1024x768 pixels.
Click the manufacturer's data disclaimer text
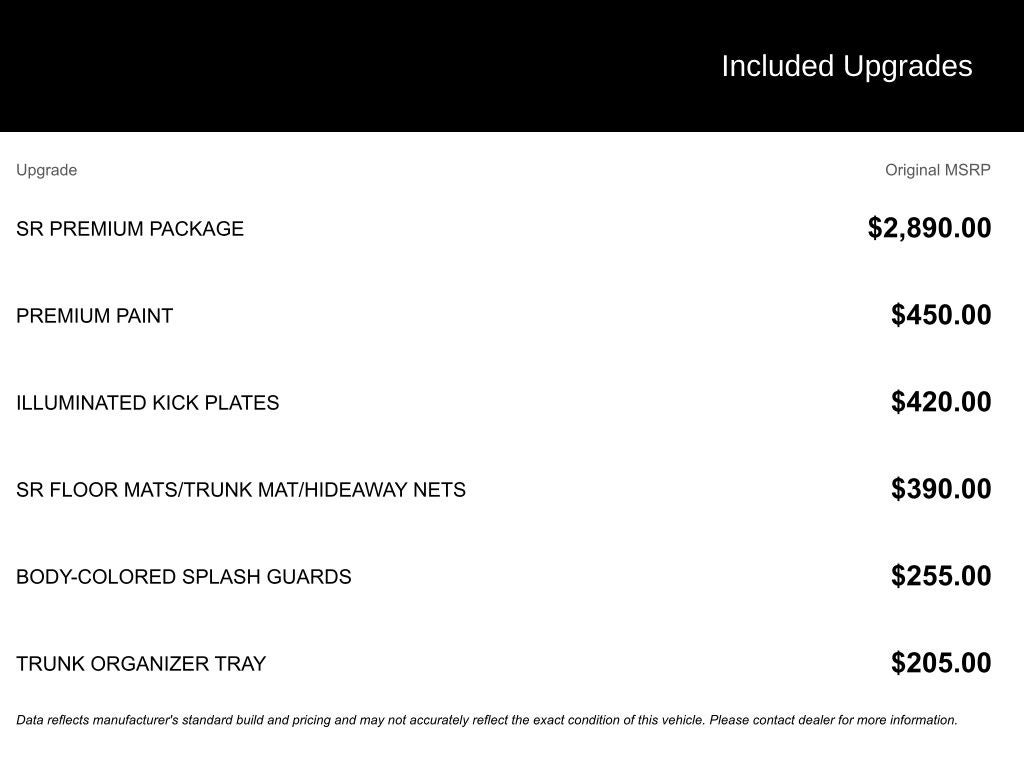tap(487, 720)
